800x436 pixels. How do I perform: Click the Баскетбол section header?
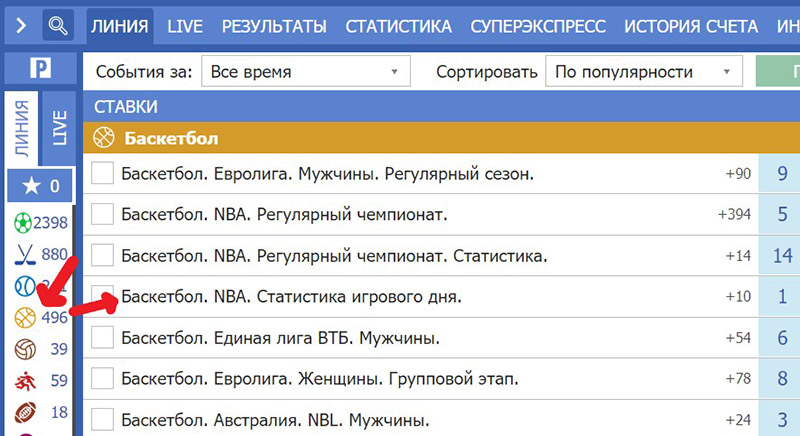click(x=441, y=138)
